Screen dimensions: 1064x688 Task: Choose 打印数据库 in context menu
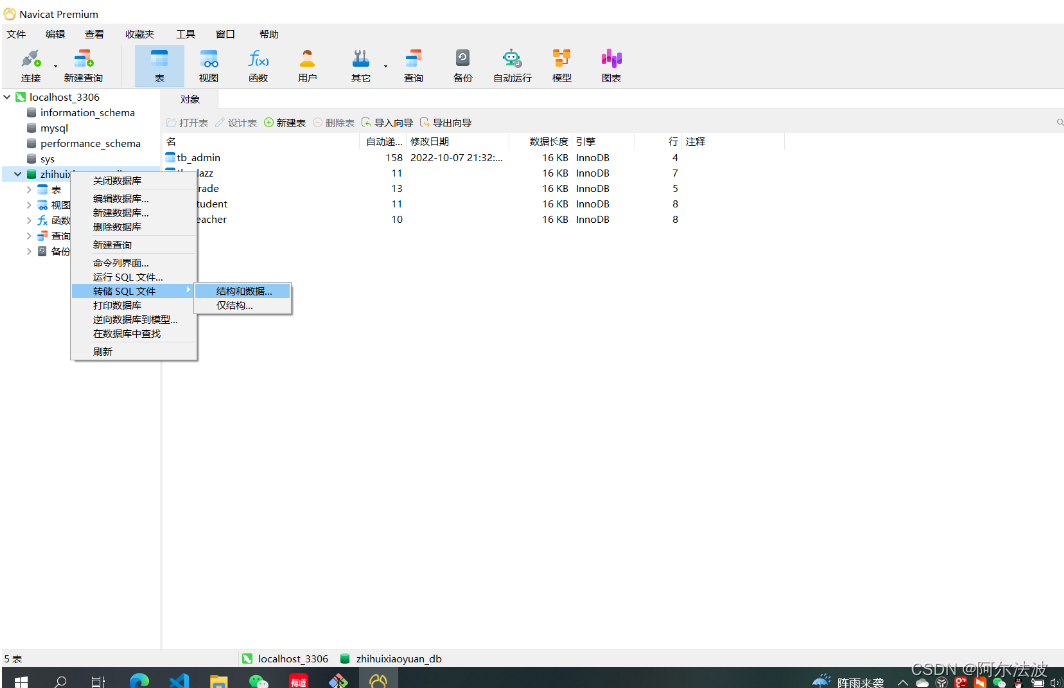(134, 305)
